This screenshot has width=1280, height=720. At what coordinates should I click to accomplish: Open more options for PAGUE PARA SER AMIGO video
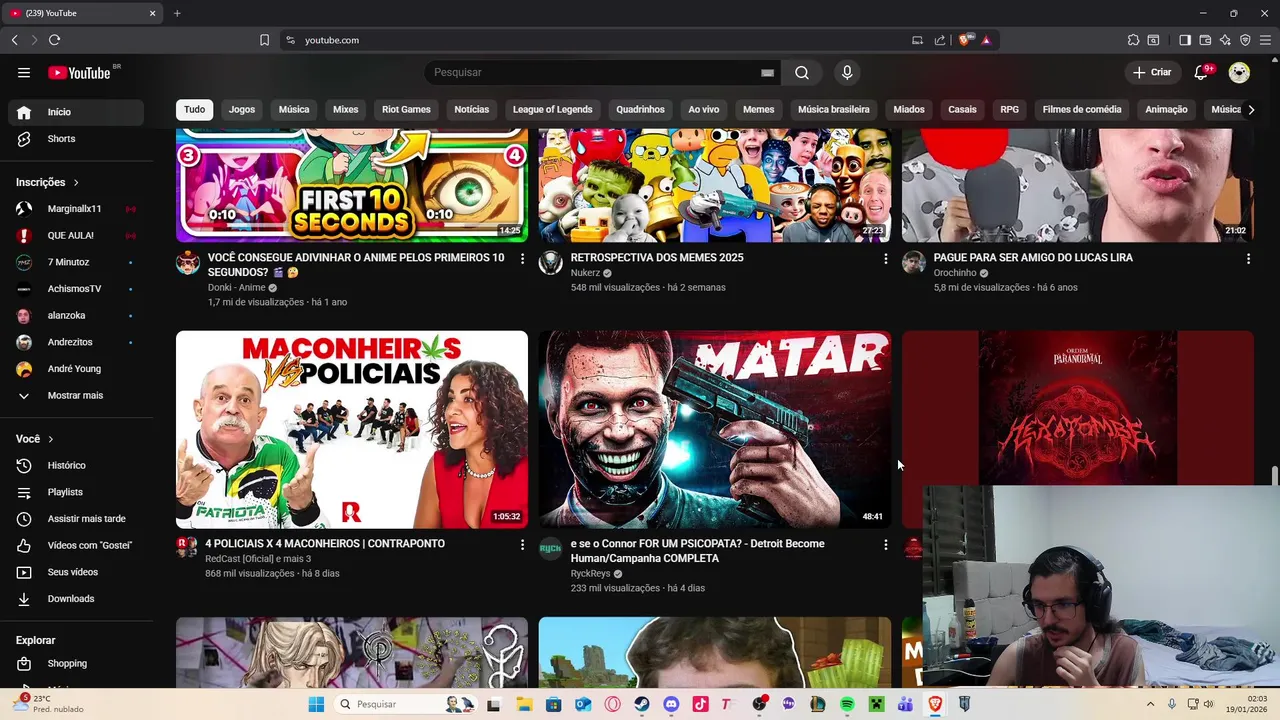point(1248,259)
